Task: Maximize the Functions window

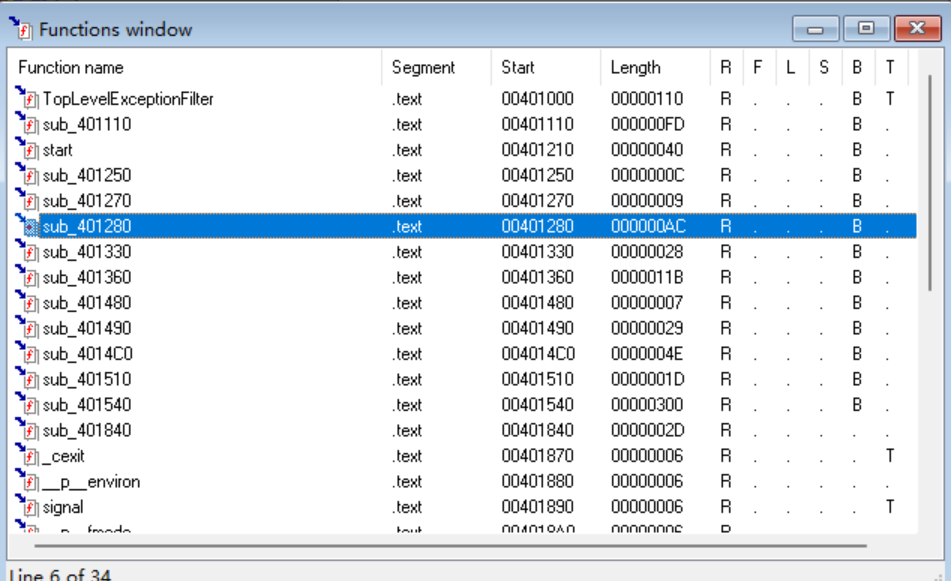Action: pos(866,29)
